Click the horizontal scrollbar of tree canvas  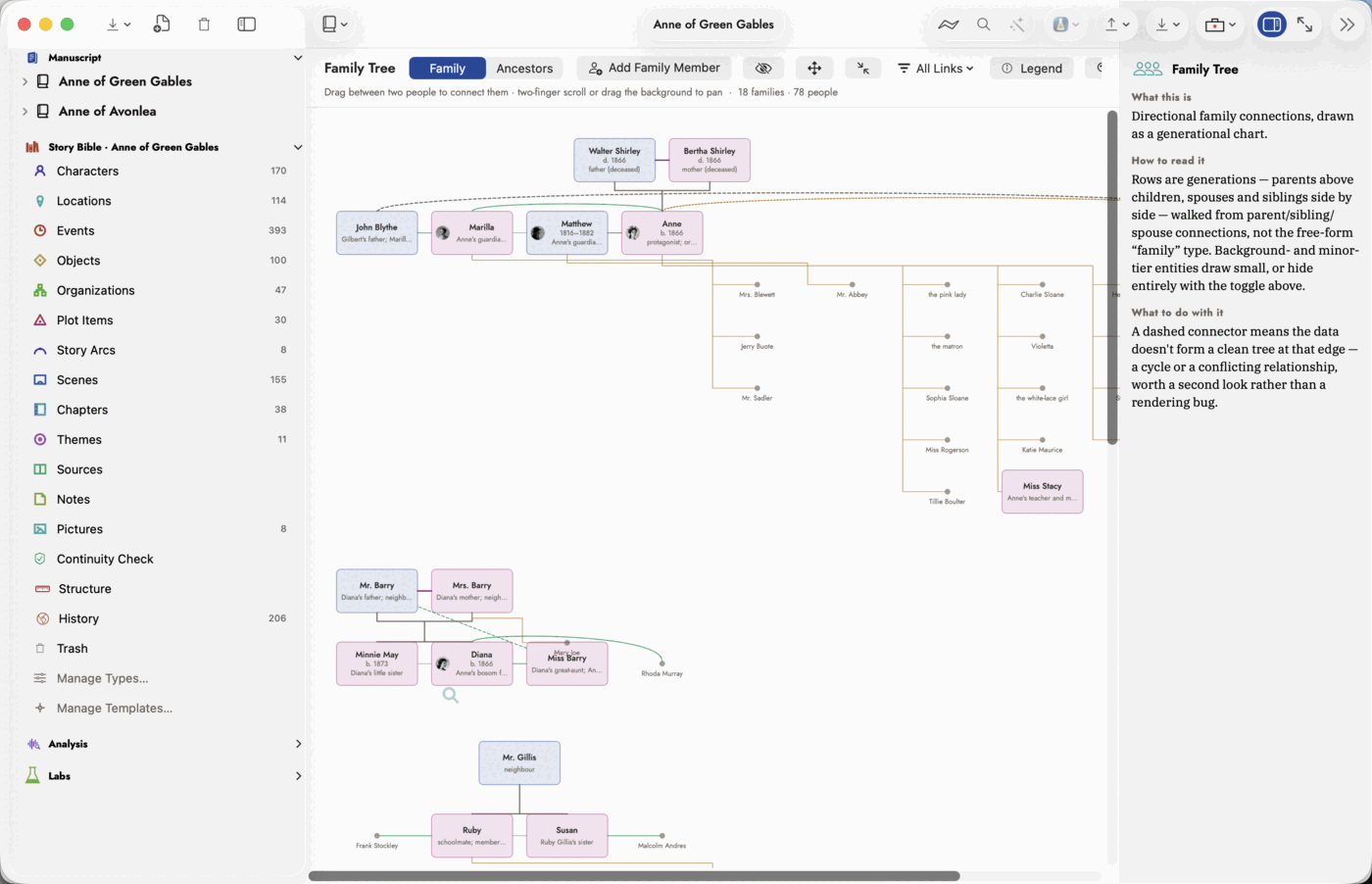(634, 876)
